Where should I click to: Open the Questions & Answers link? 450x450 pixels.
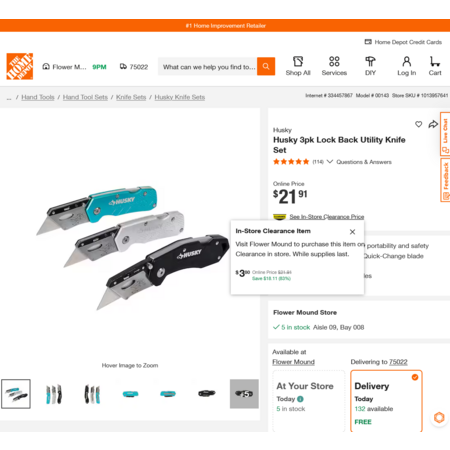click(364, 162)
